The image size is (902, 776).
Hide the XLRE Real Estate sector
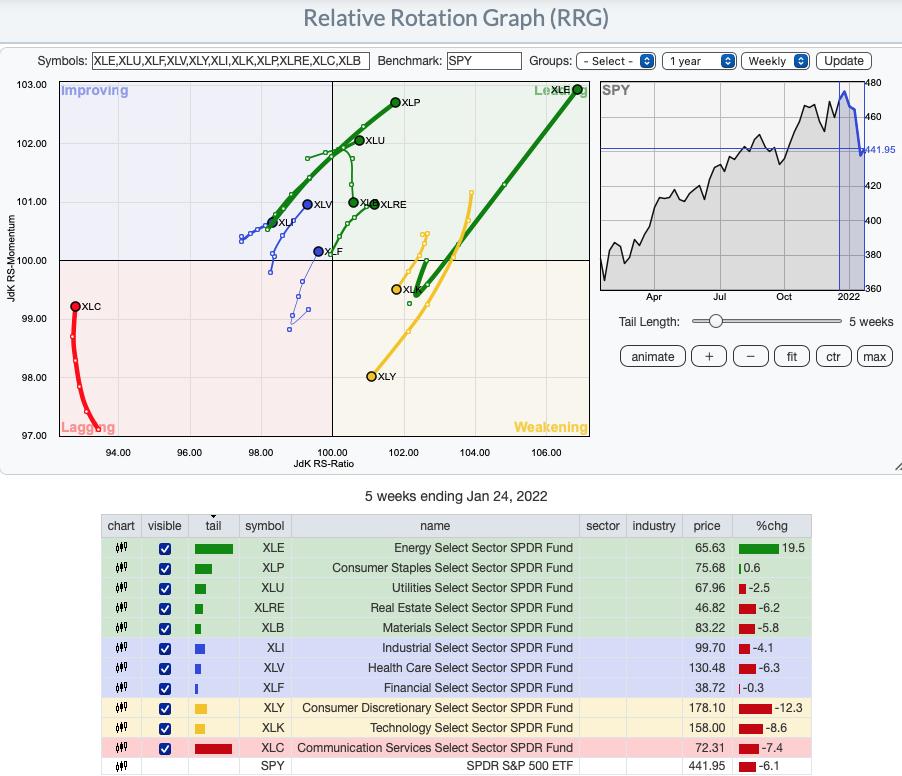(165, 608)
